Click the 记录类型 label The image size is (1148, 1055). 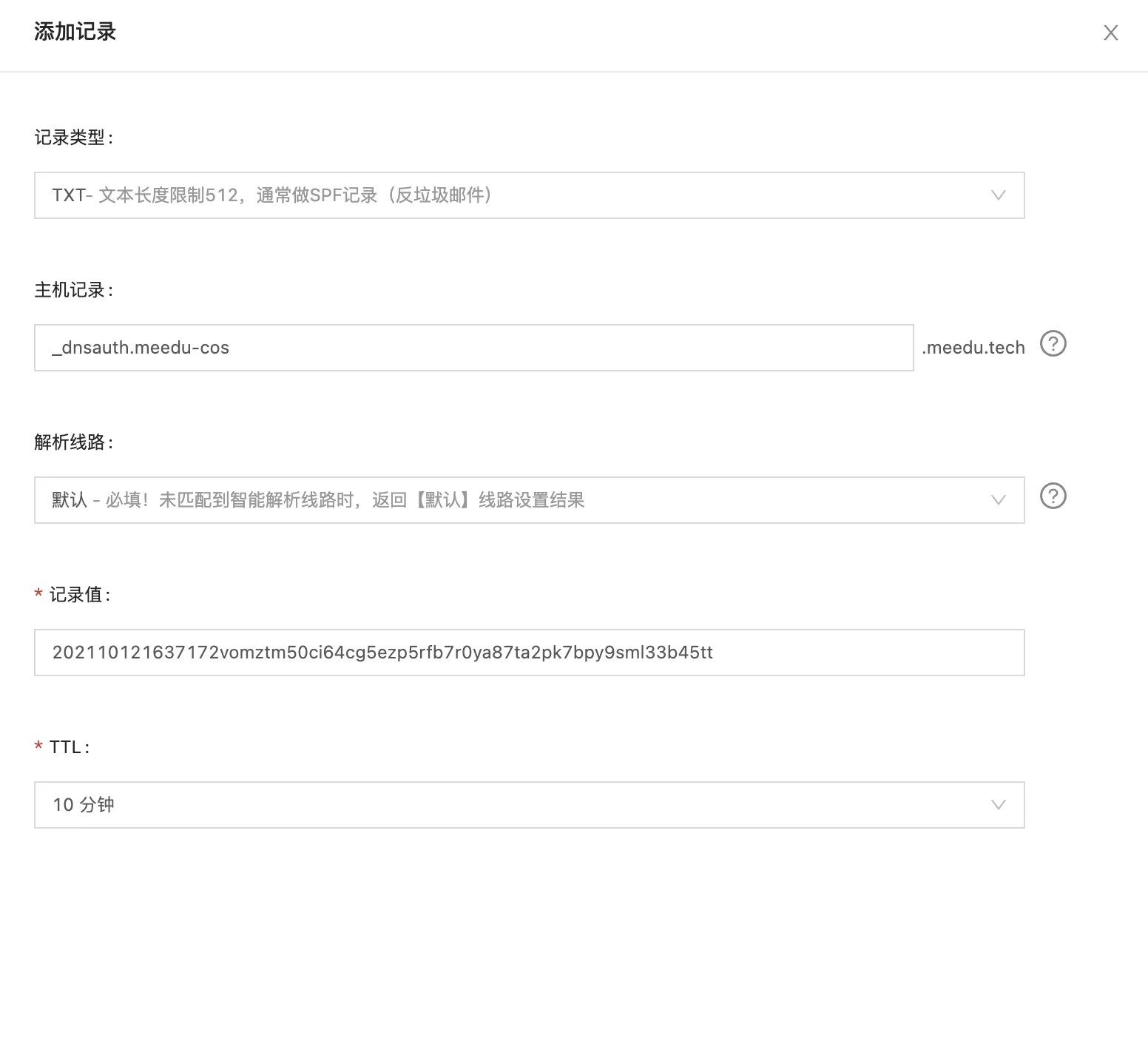point(74,138)
